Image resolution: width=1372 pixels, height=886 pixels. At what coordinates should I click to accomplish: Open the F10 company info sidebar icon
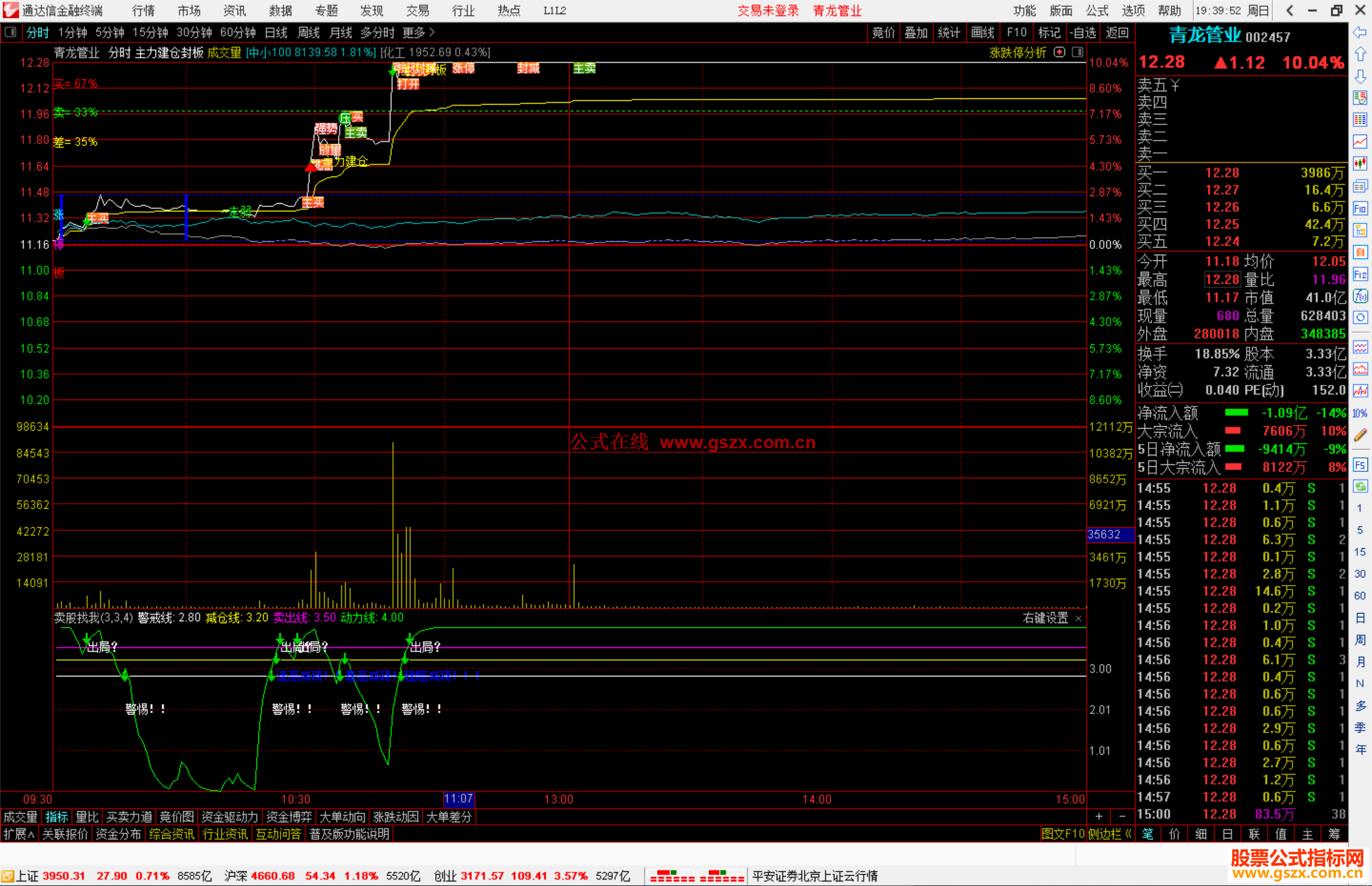[x=1360, y=208]
